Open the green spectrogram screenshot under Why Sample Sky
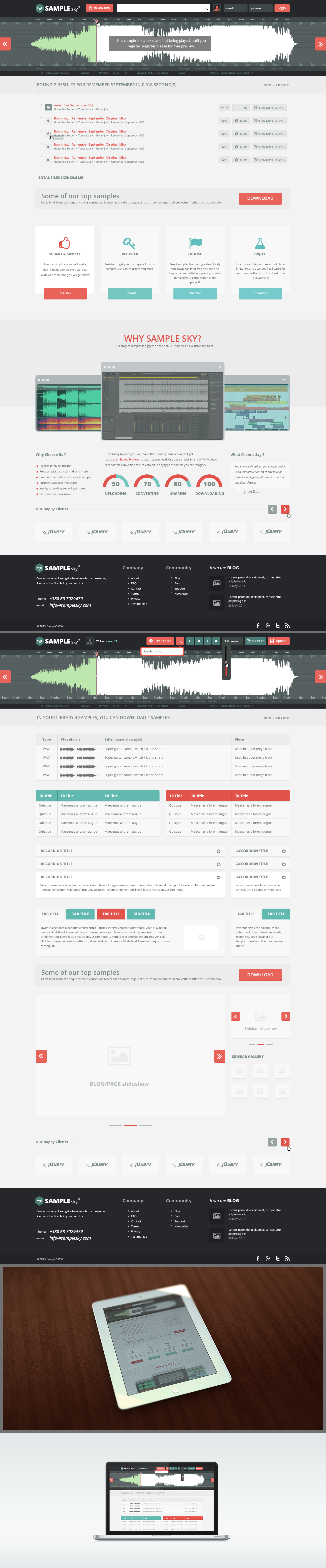This screenshot has height=1568, width=326. [68, 403]
